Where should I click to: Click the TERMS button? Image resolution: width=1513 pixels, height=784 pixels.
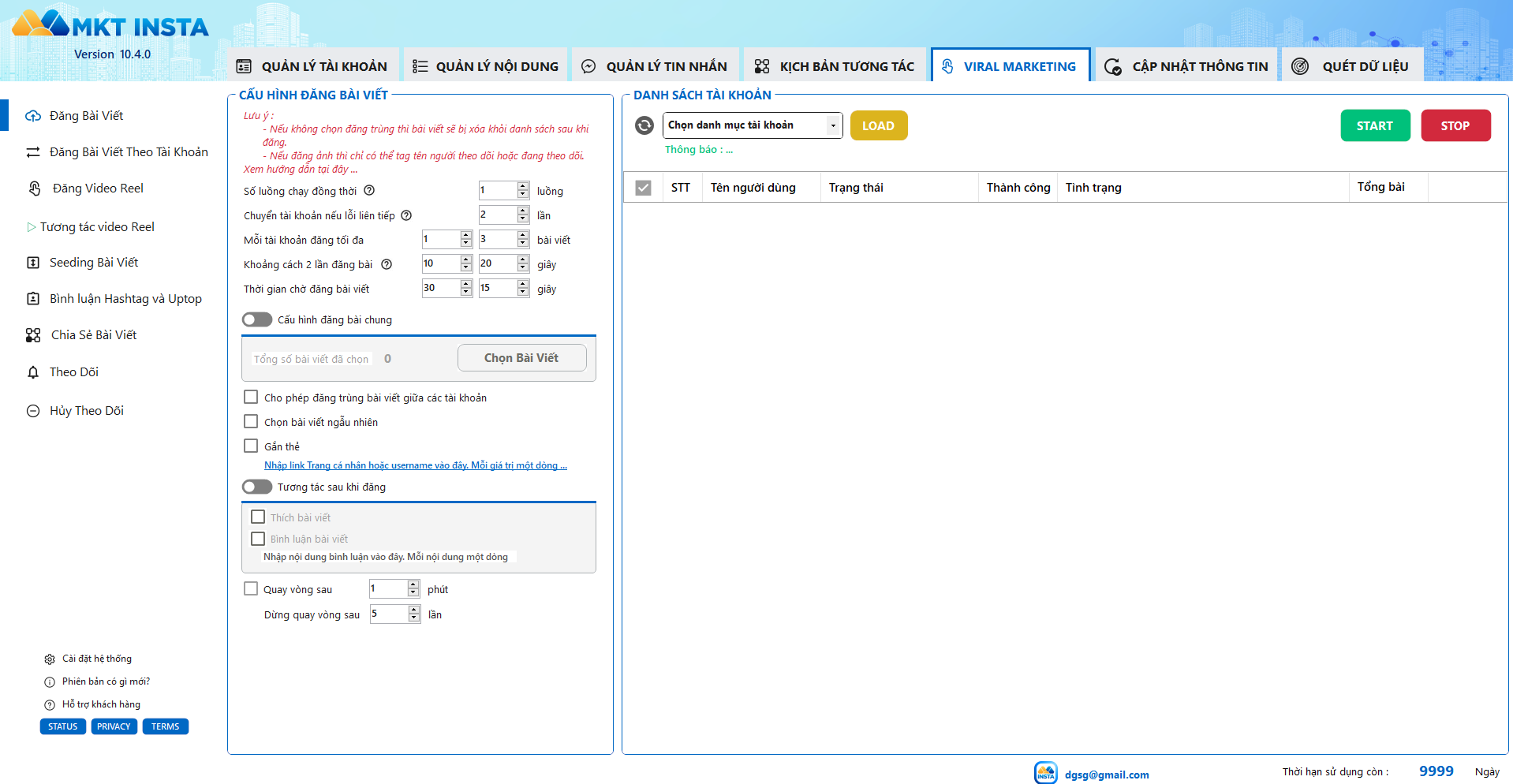166,726
